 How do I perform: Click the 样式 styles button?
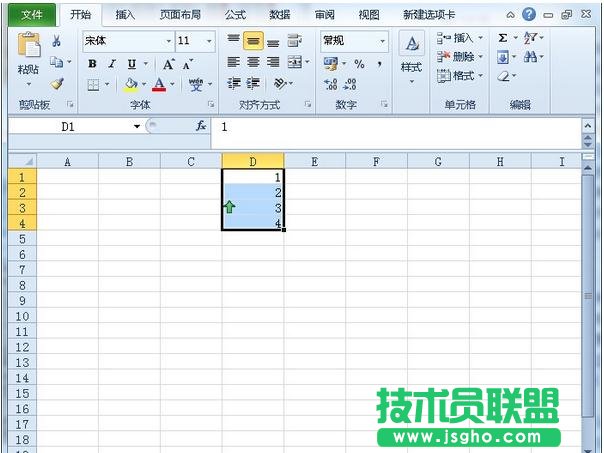(411, 57)
